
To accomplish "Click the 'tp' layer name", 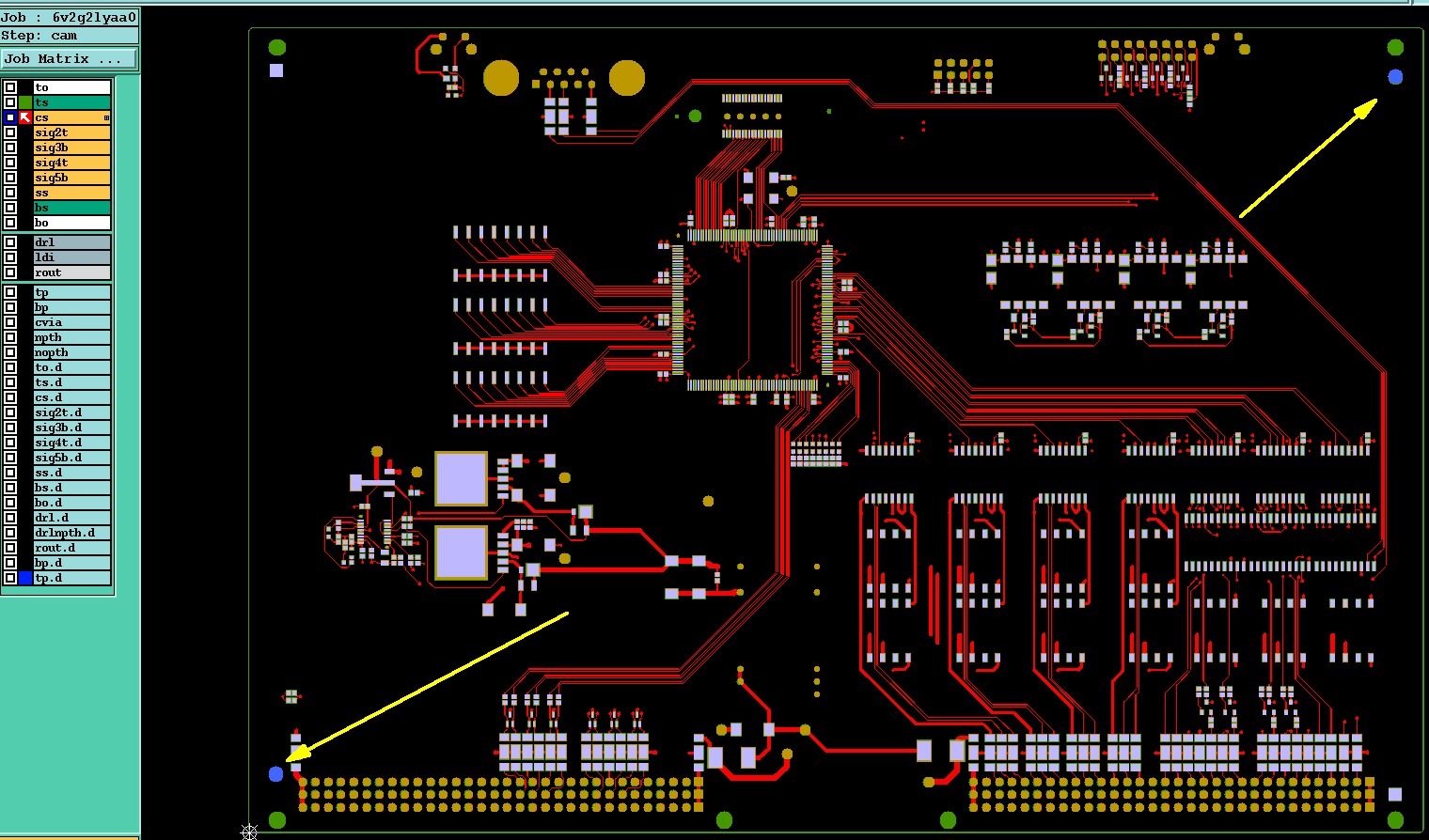I will (x=72, y=292).
